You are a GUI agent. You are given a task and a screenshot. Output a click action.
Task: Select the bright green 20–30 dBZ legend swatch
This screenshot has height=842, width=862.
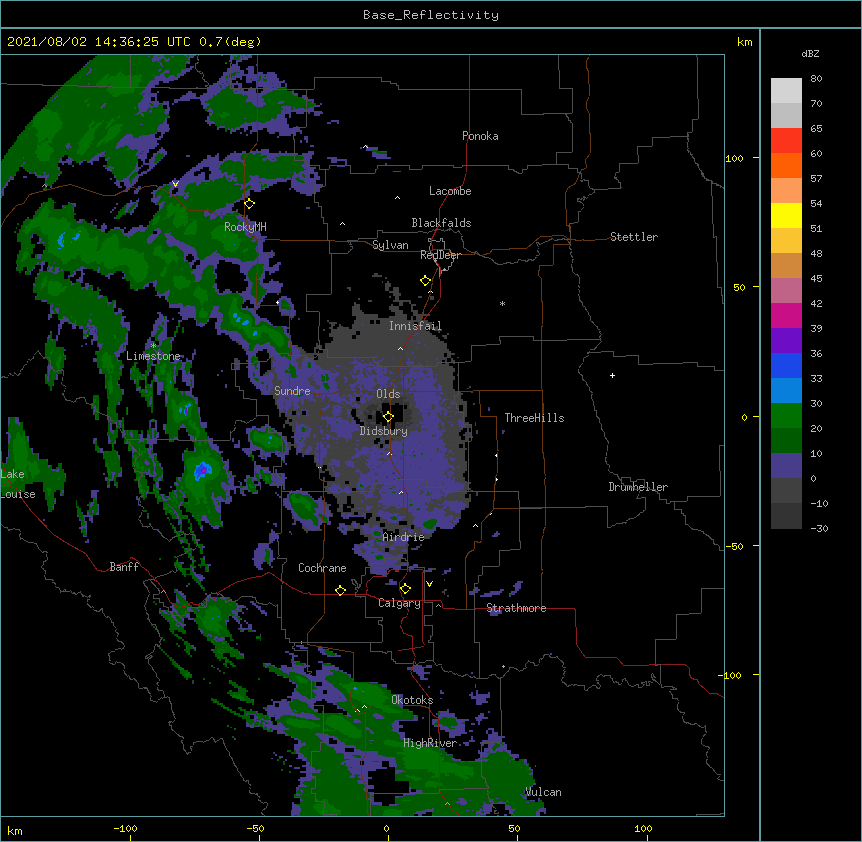tap(786, 416)
